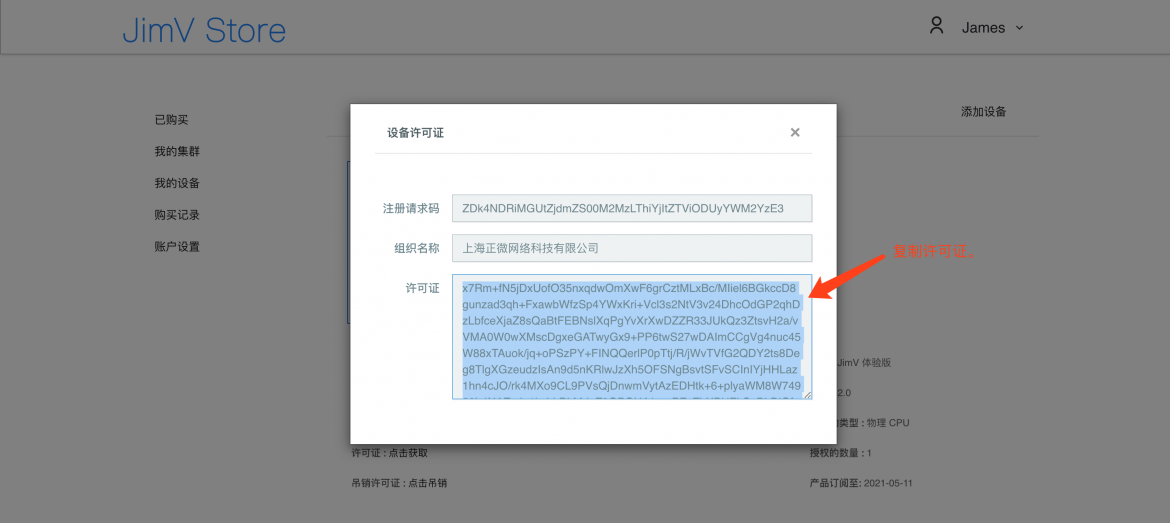This screenshot has height=523, width=1170.
Task: Click the 组织名称 label
Action: (416, 248)
